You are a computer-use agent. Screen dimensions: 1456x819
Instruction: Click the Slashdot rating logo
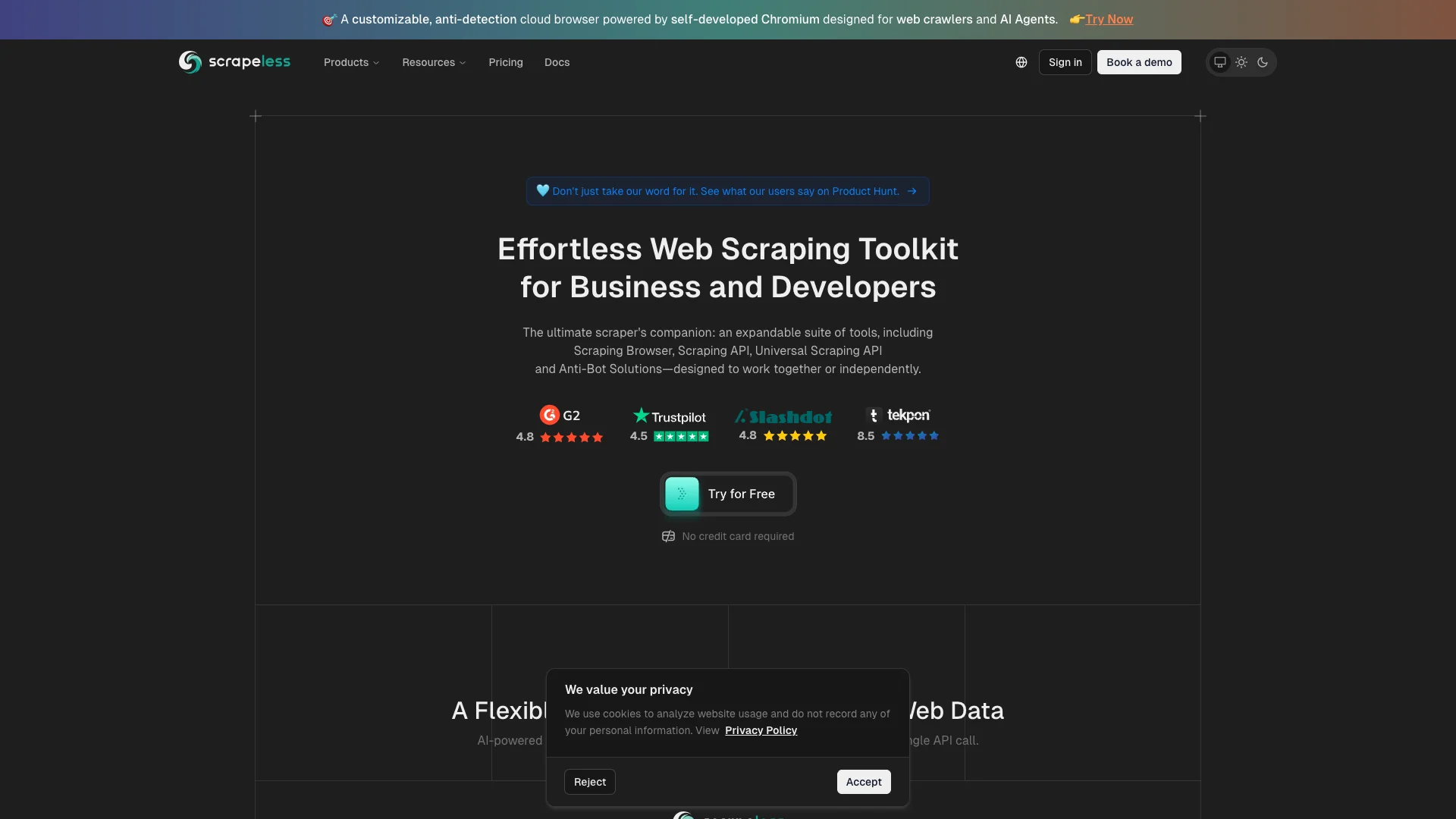click(783, 416)
